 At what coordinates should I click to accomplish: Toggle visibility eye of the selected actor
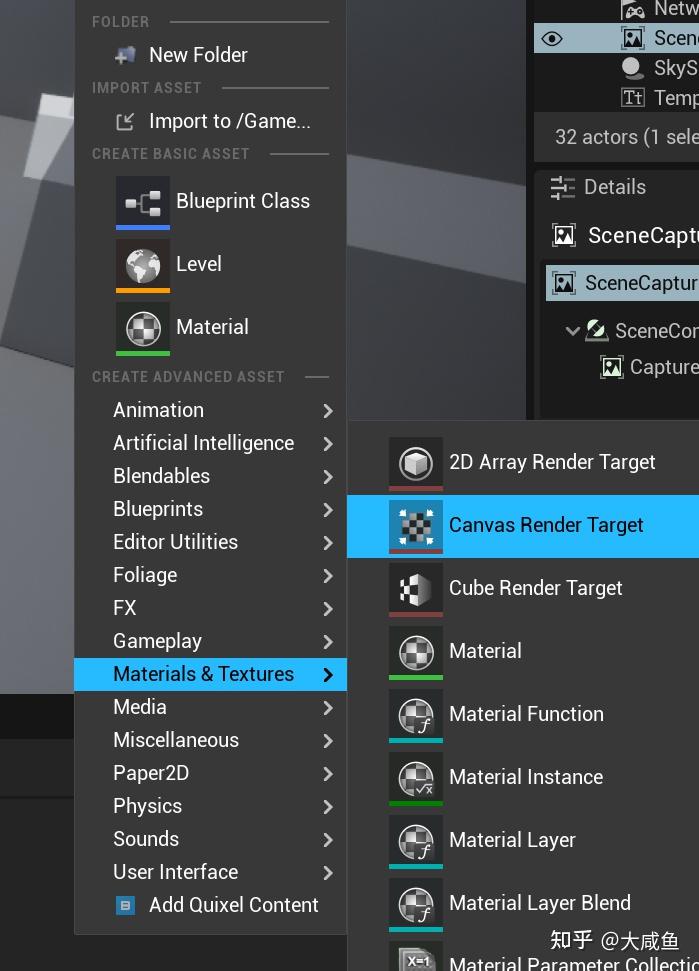click(551, 39)
